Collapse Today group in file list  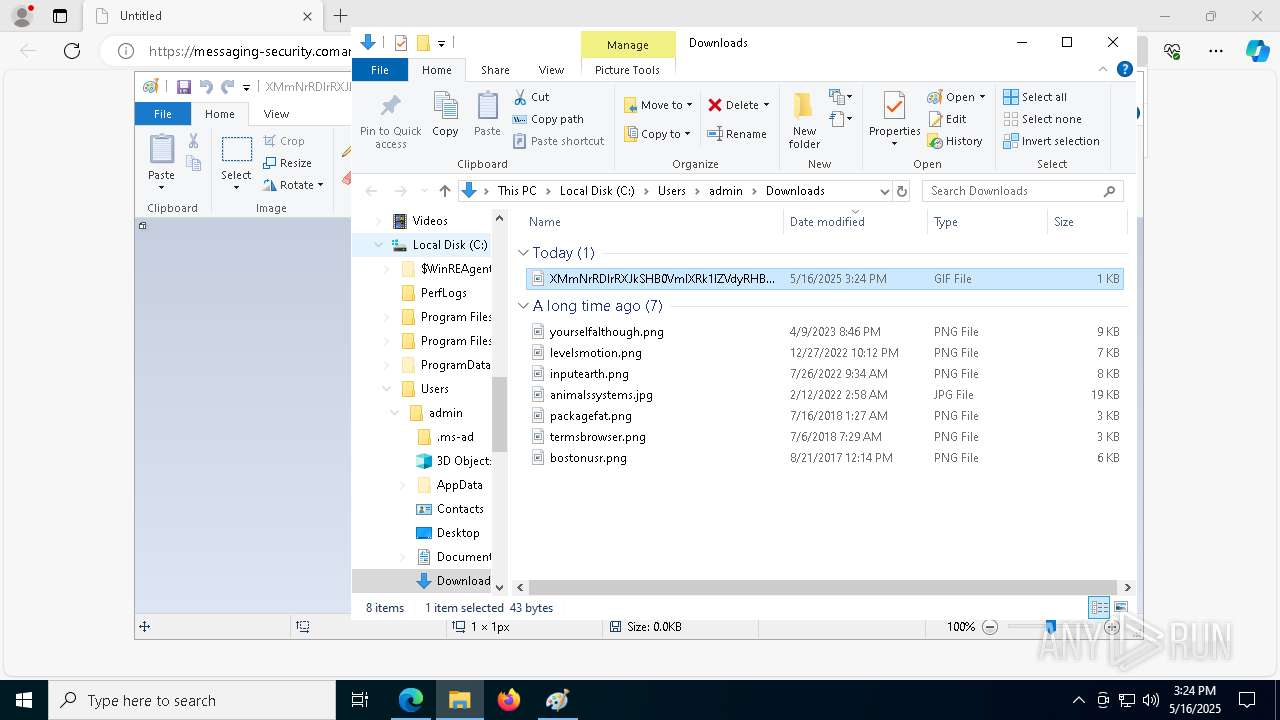523,253
